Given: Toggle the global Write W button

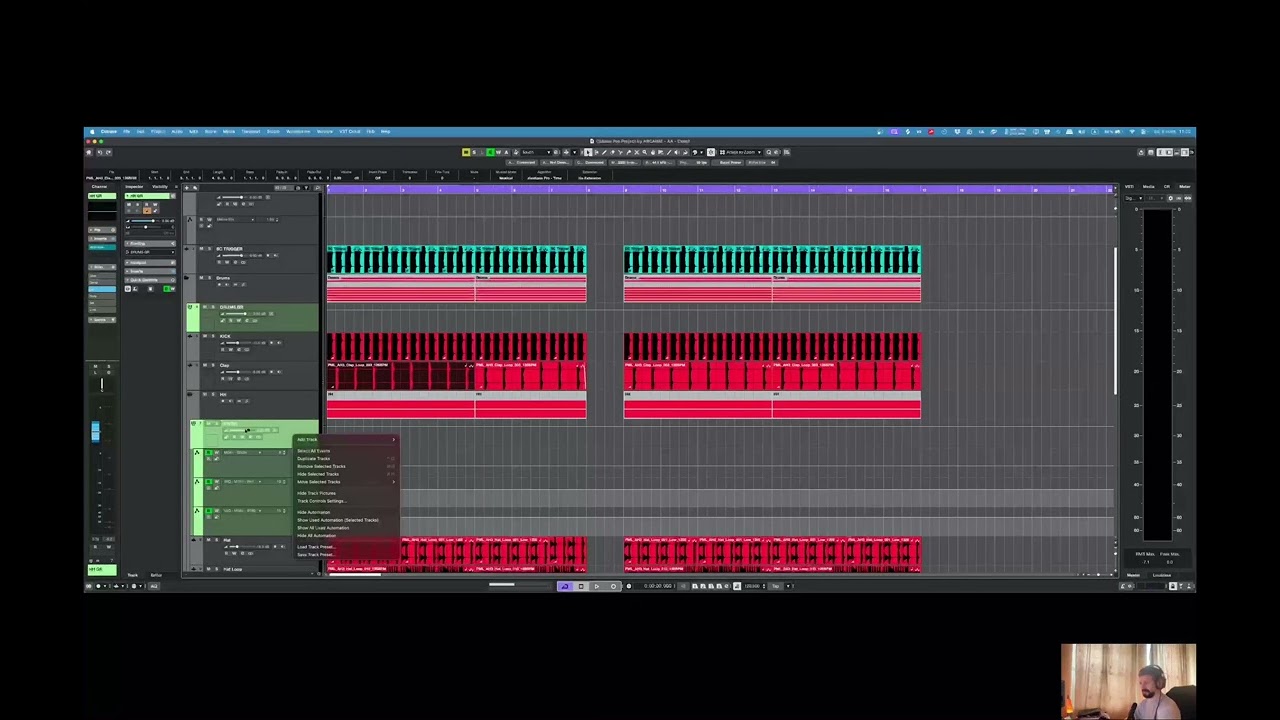Looking at the screenshot, I should point(498,152).
